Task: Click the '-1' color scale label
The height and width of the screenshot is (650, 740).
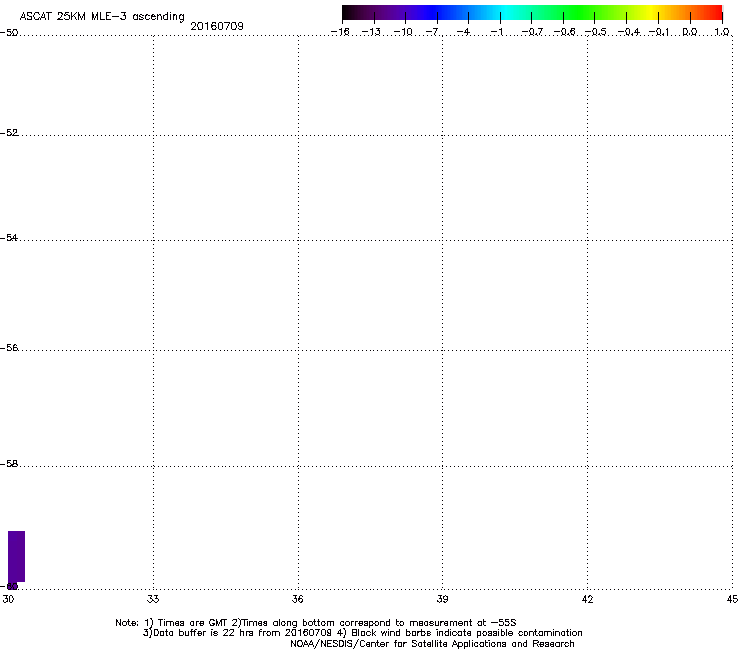Action: point(496,32)
